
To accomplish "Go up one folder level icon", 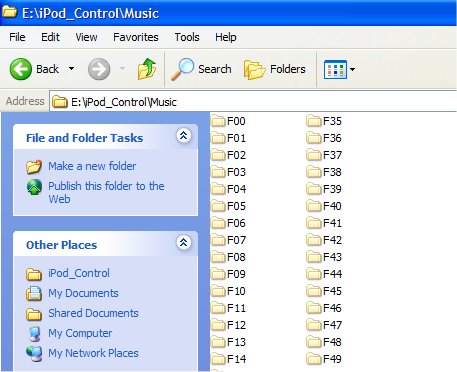I will pos(147,69).
